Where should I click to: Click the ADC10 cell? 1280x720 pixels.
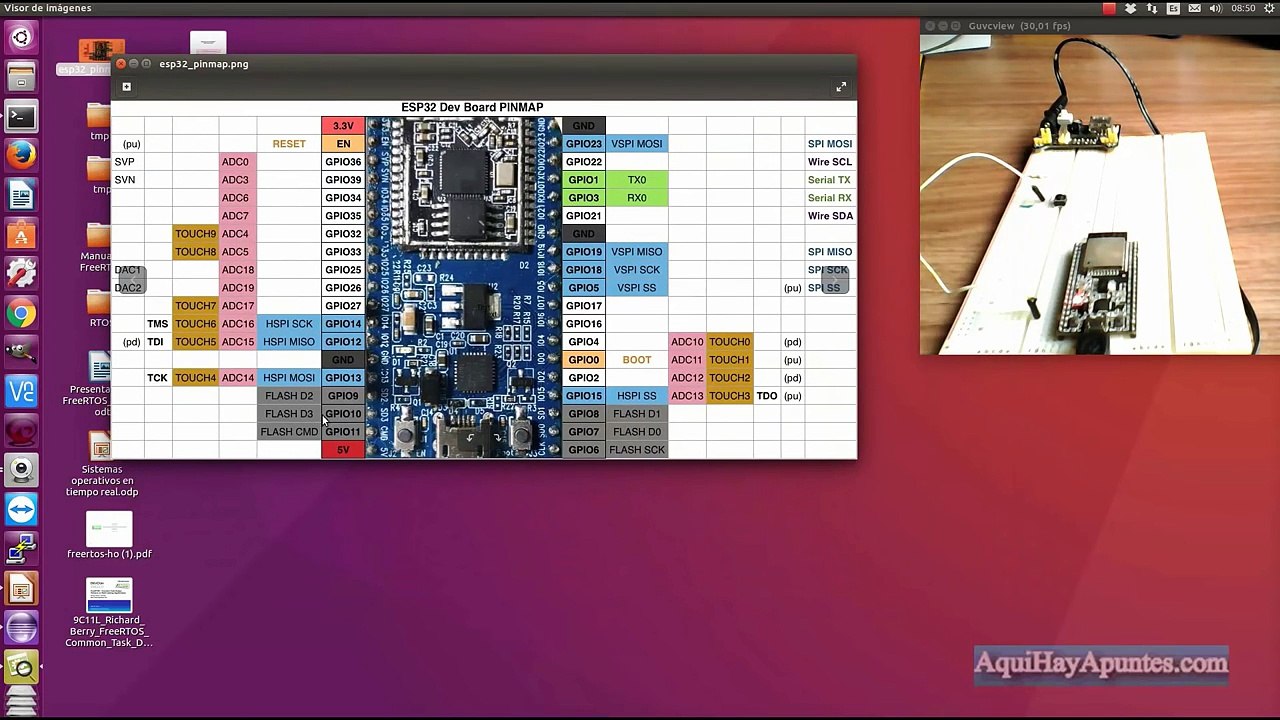[688, 342]
